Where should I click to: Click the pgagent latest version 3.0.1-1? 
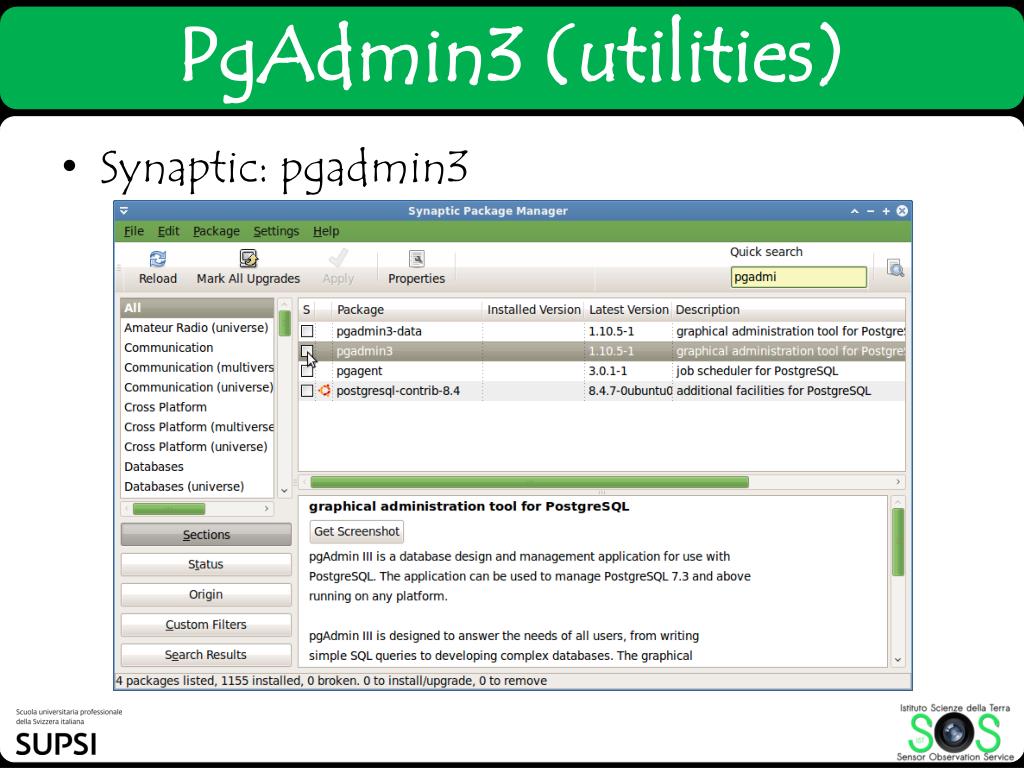(607, 371)
